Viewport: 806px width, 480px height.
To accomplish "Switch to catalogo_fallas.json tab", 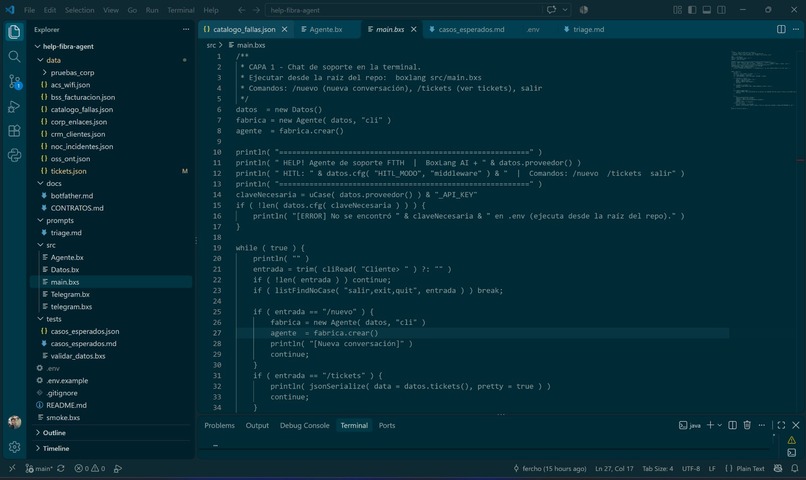I will (244, 29).
